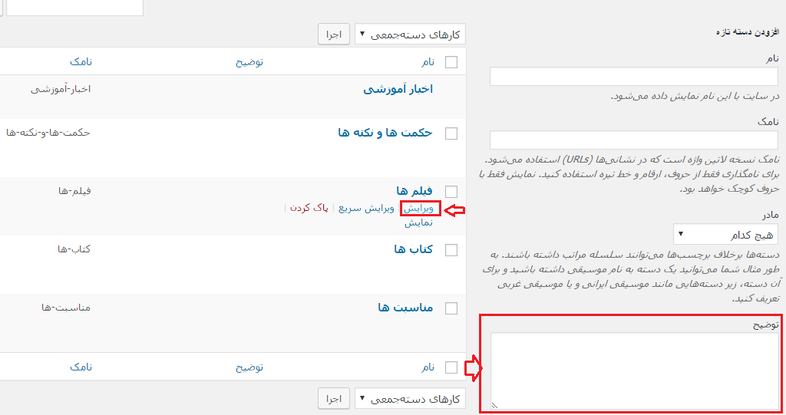Click top اجرا apply button
The image size is (786, 415).
[x=334, y=35]
